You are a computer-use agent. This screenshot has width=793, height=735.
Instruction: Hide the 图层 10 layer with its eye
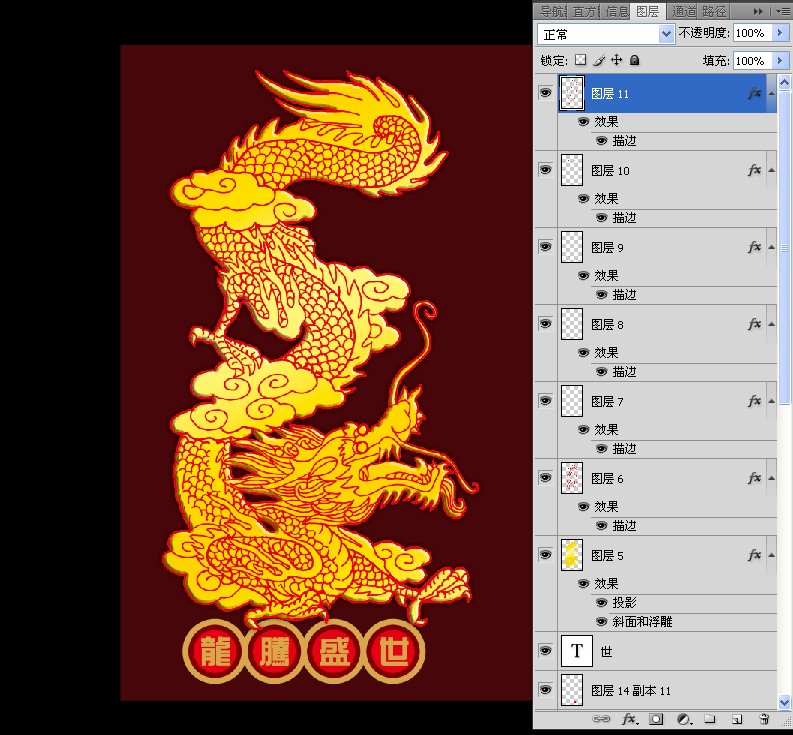coord(545,169)
